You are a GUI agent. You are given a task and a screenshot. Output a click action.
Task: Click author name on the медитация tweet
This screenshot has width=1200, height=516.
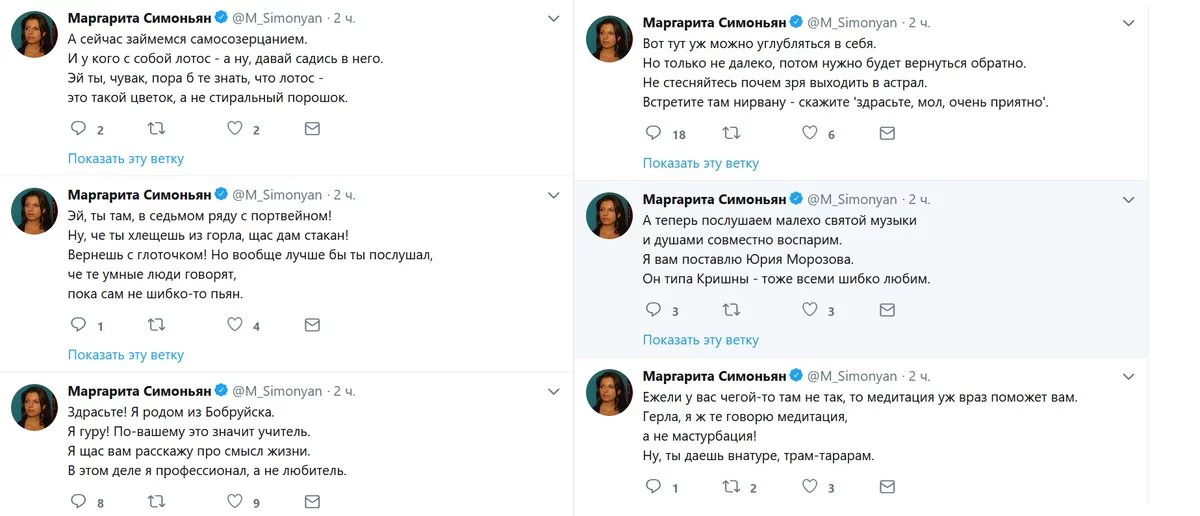pyautogui.click(x=715, y=376)
